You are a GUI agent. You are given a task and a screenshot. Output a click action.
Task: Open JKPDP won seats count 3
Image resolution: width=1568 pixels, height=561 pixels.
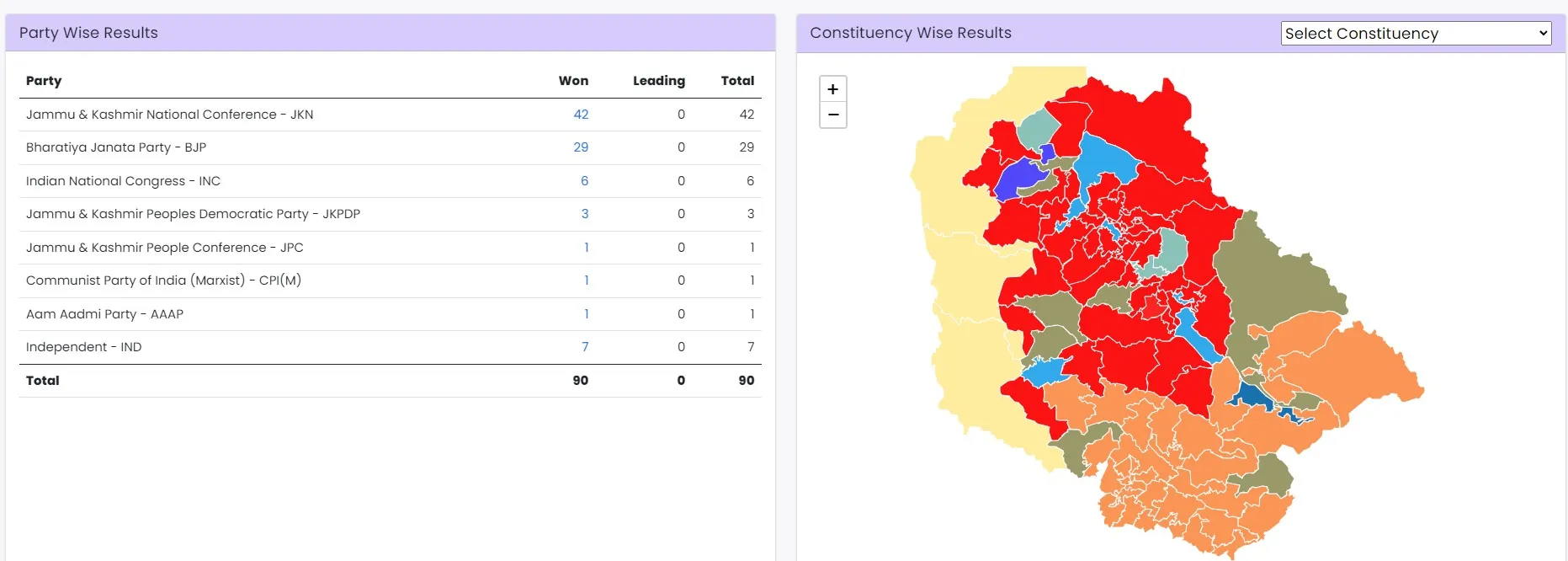coord(584,214)
